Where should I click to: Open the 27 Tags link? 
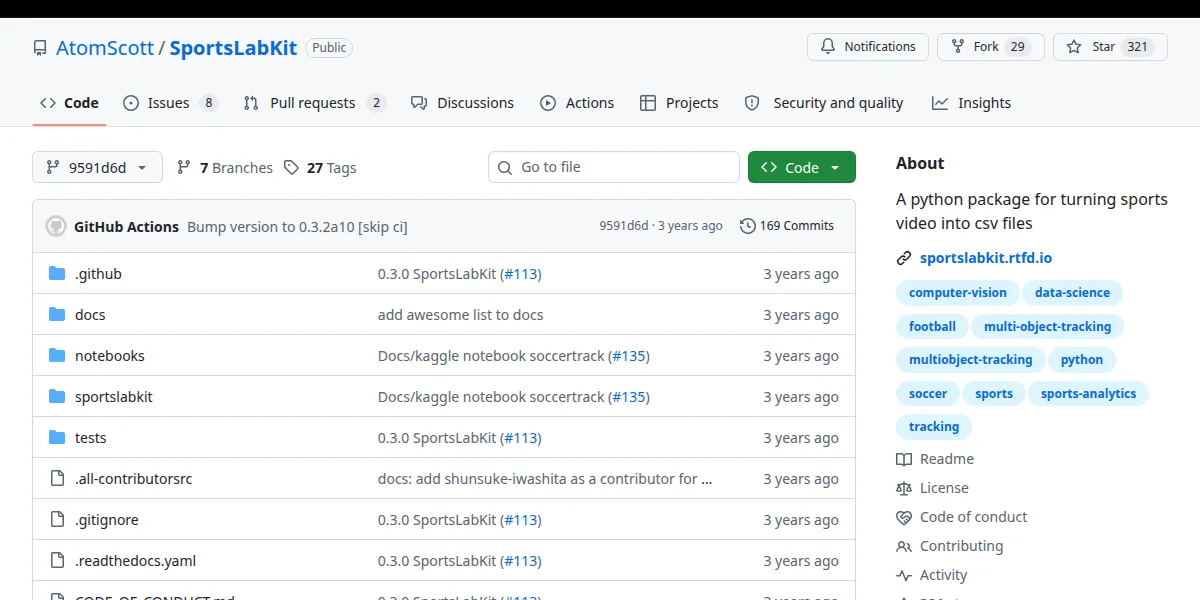(320, 168)
